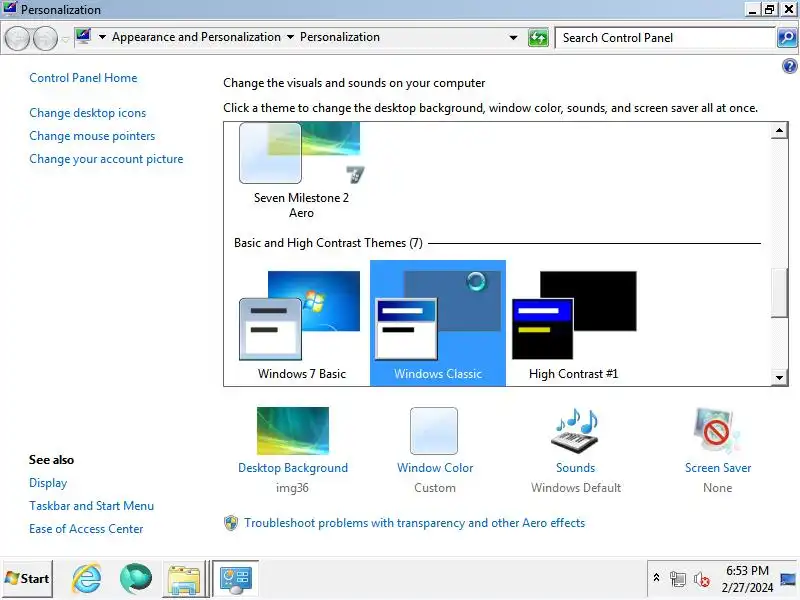800x600 pixels.
Task: Click the Start button
Action: [27, 579]
